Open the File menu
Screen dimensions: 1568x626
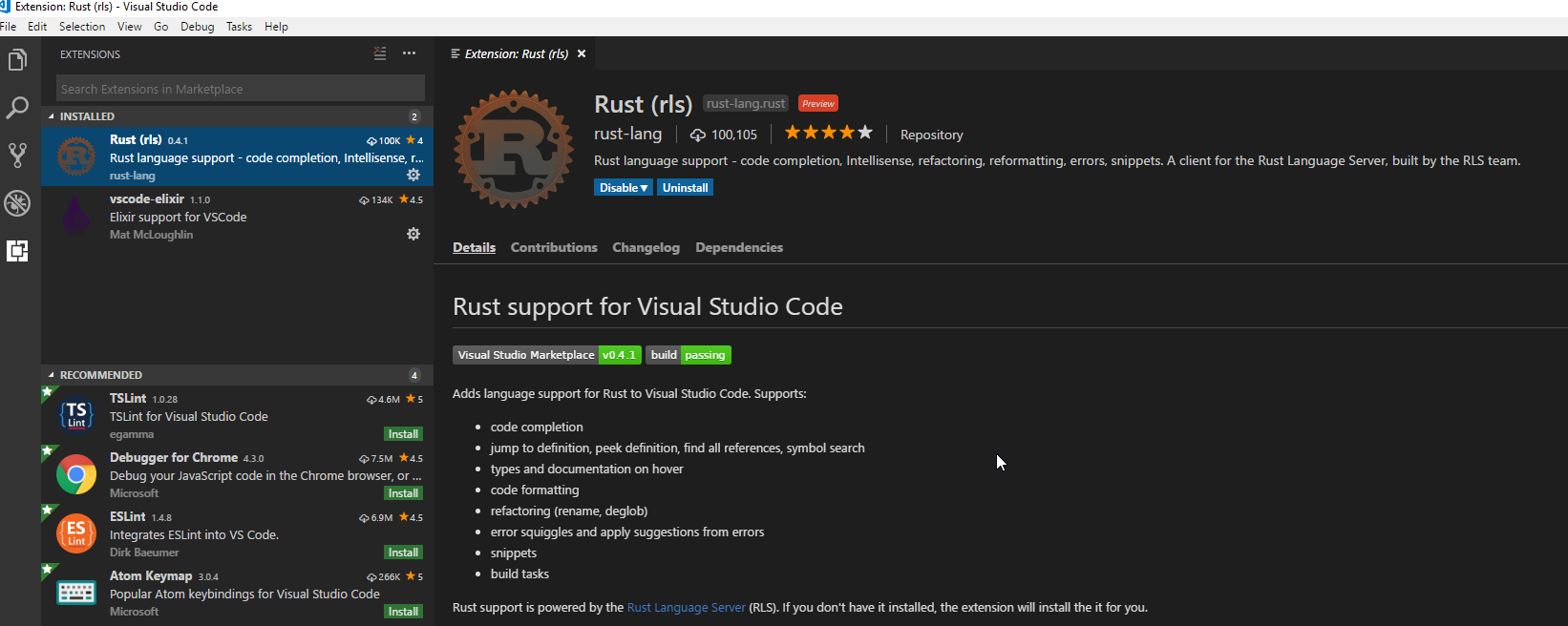pos(8,27)
